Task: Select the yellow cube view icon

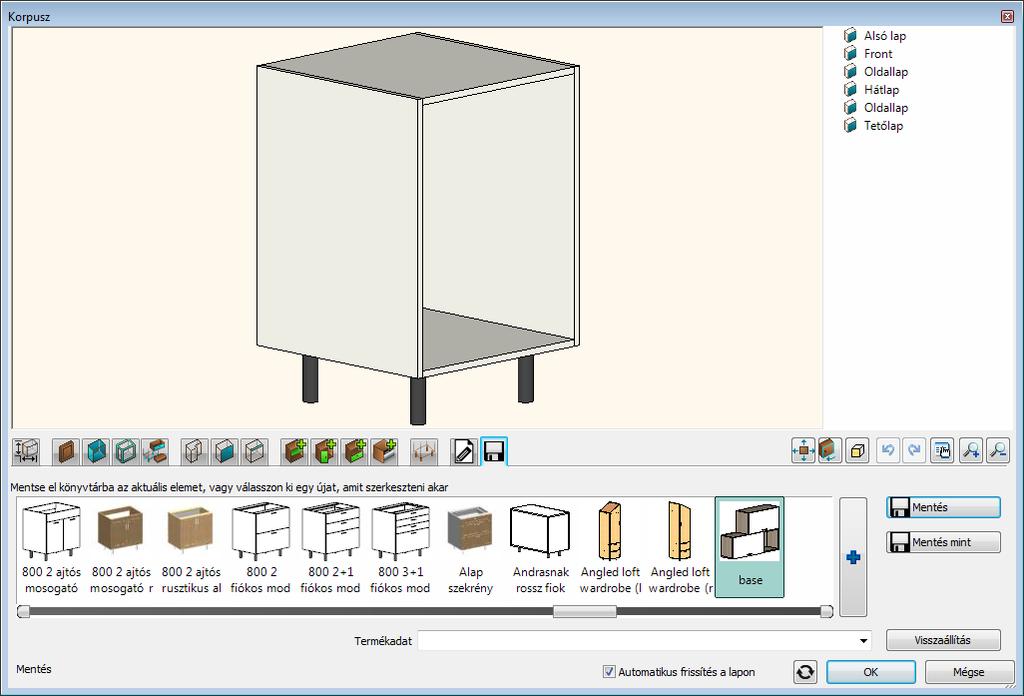Action: click(857, 451)
